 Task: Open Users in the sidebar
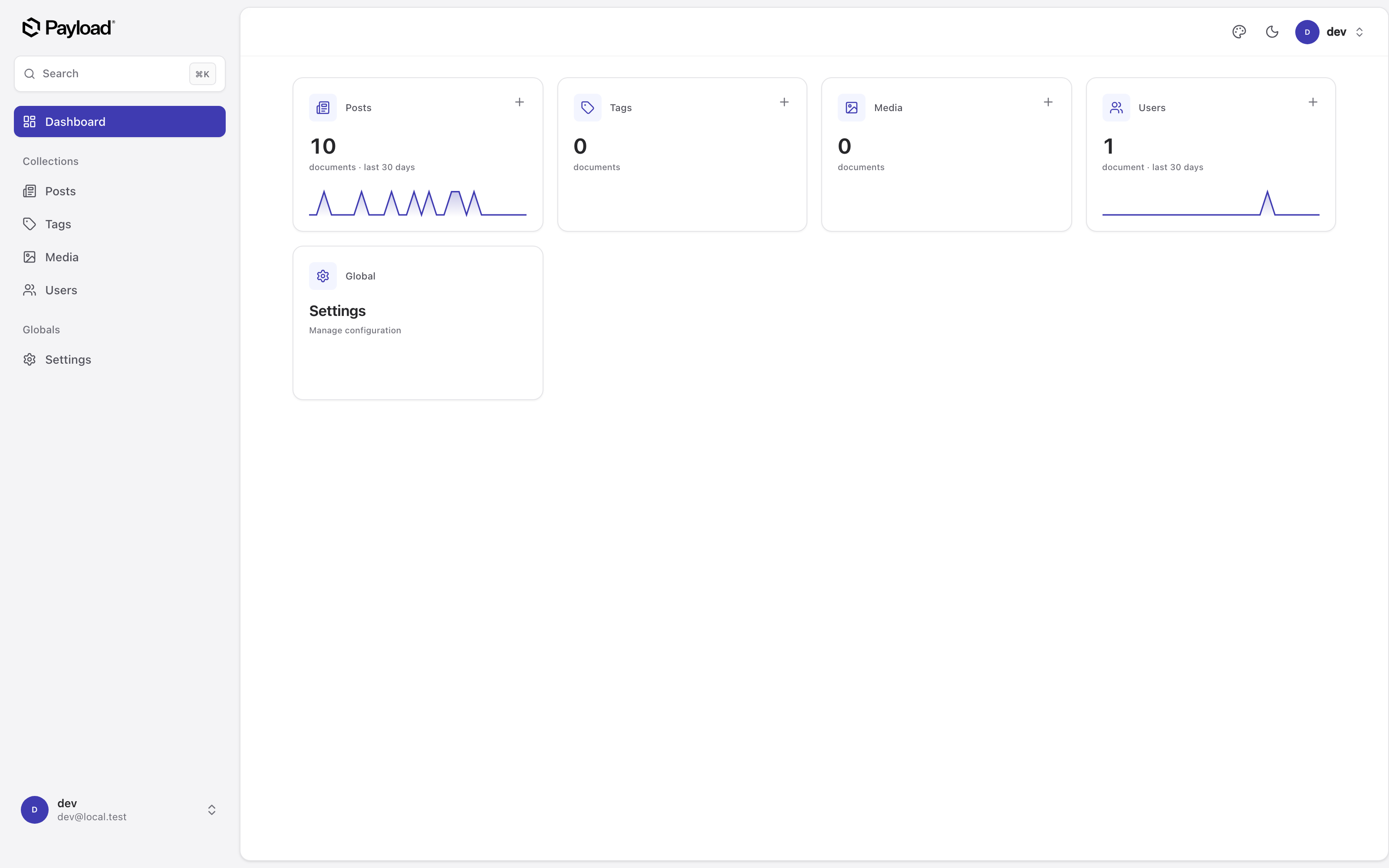click(119, 290)
